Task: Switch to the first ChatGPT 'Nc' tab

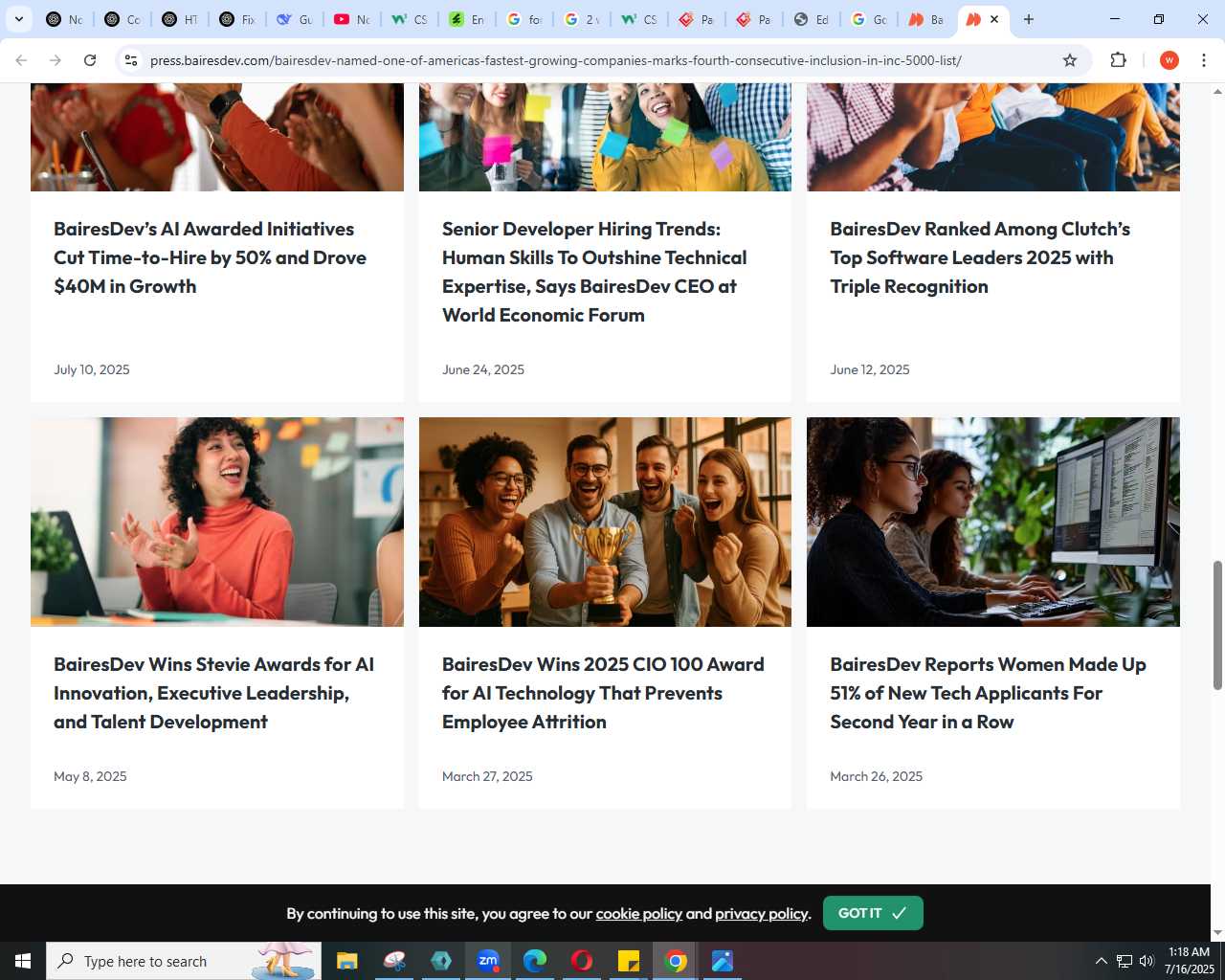Action: [64, 19]
